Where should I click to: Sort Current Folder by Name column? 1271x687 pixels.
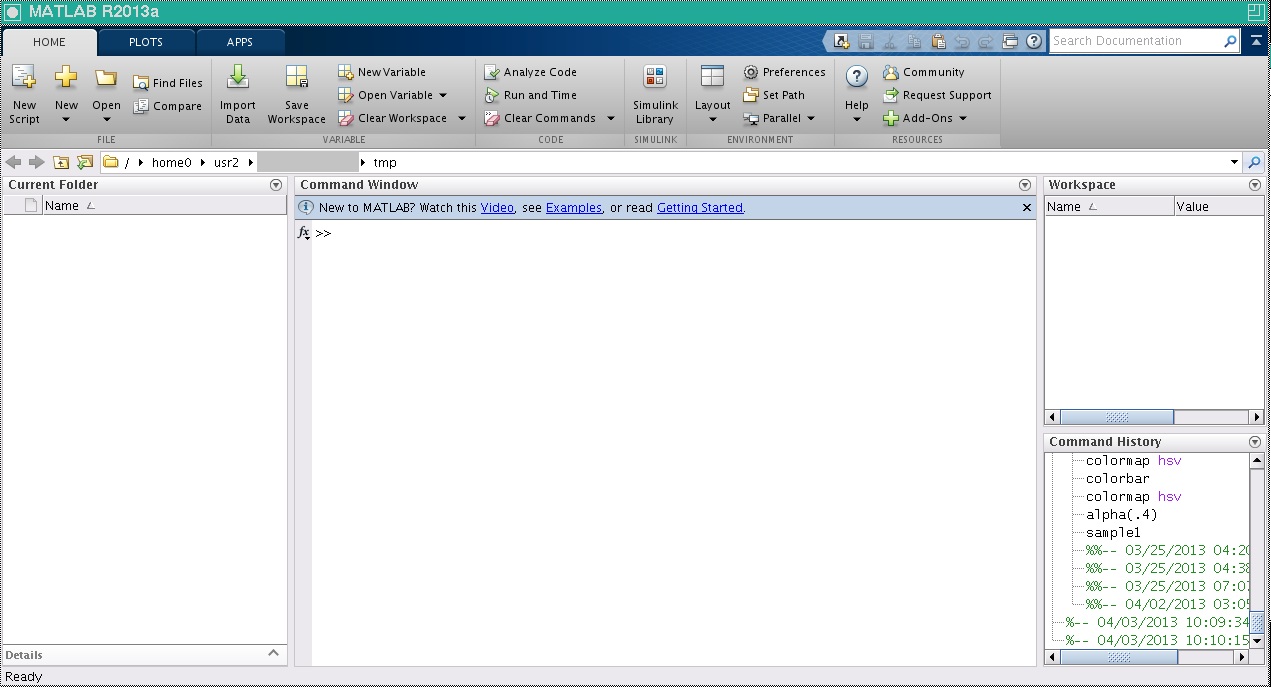(x=164, y=205)
